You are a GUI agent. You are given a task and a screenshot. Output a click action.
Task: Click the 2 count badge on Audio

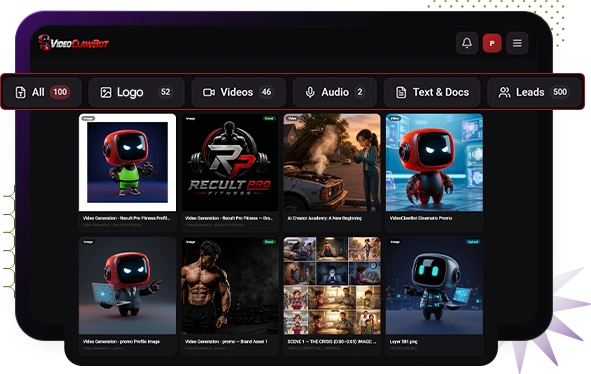(x=360, y=92)
